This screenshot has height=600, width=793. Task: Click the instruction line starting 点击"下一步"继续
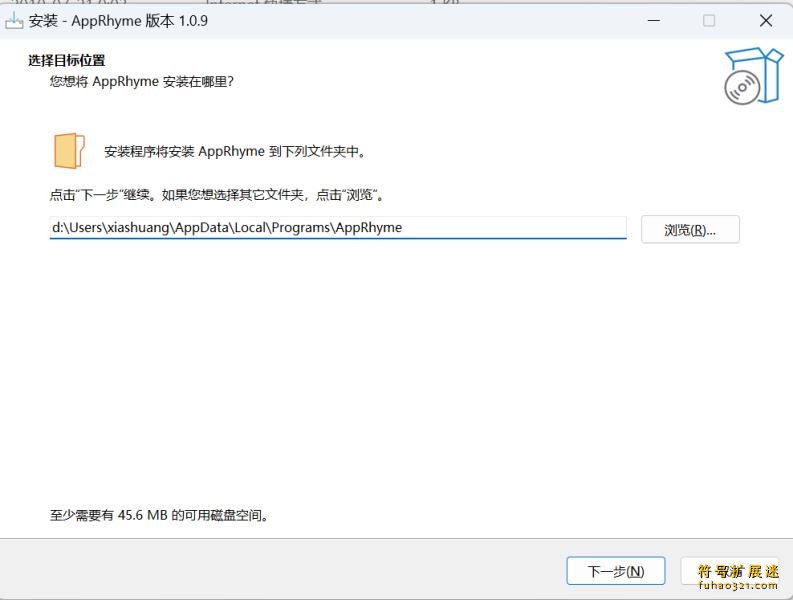point(217,194)
